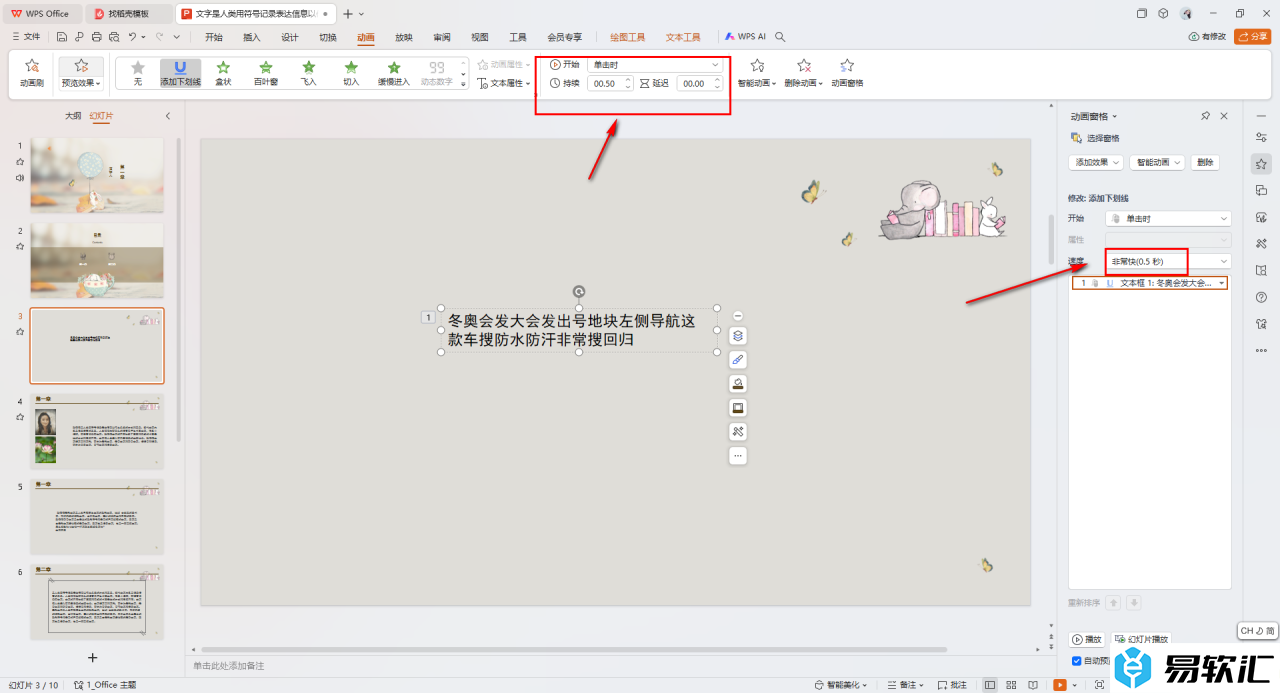The image size is (1280, 693).
Task: Select slide 4 thumbnail in the slide panel
Action: (97, 430)
